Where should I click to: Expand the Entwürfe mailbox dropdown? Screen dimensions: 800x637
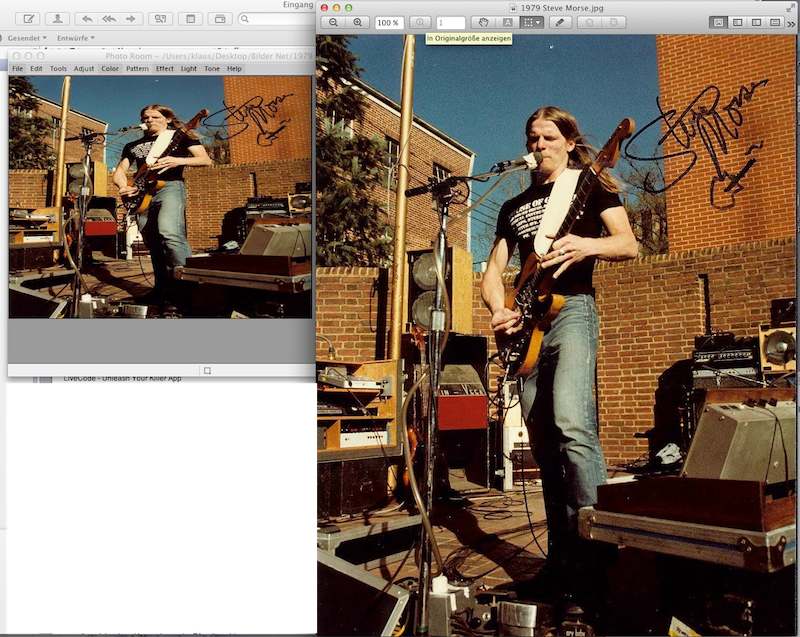74,38
